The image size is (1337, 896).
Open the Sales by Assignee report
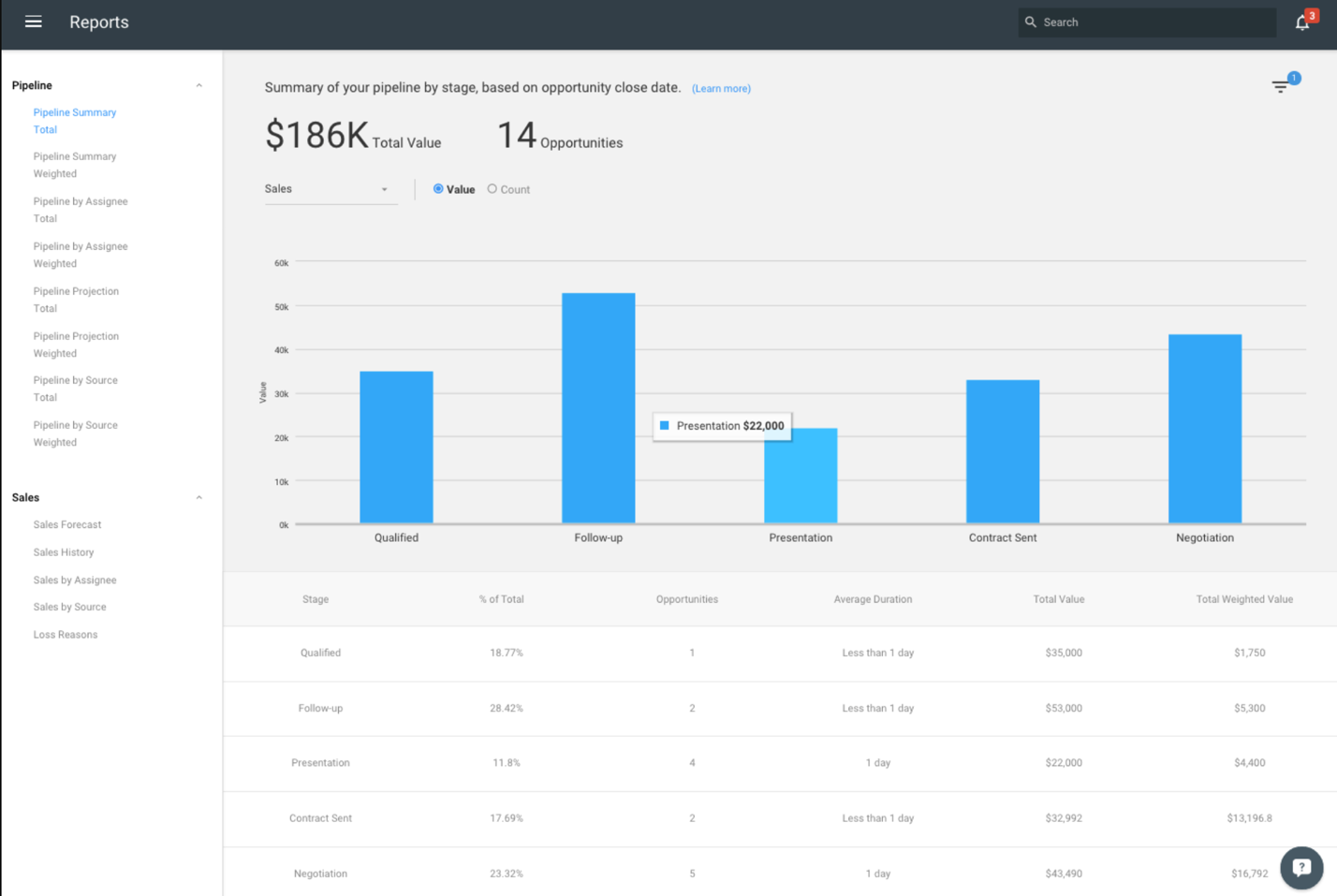tap(75, 580)
